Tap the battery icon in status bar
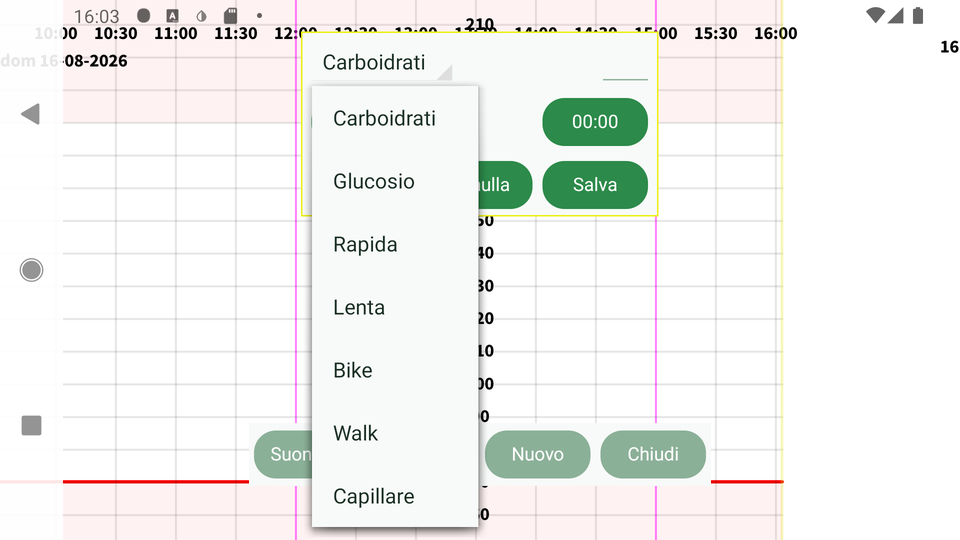 917,15
